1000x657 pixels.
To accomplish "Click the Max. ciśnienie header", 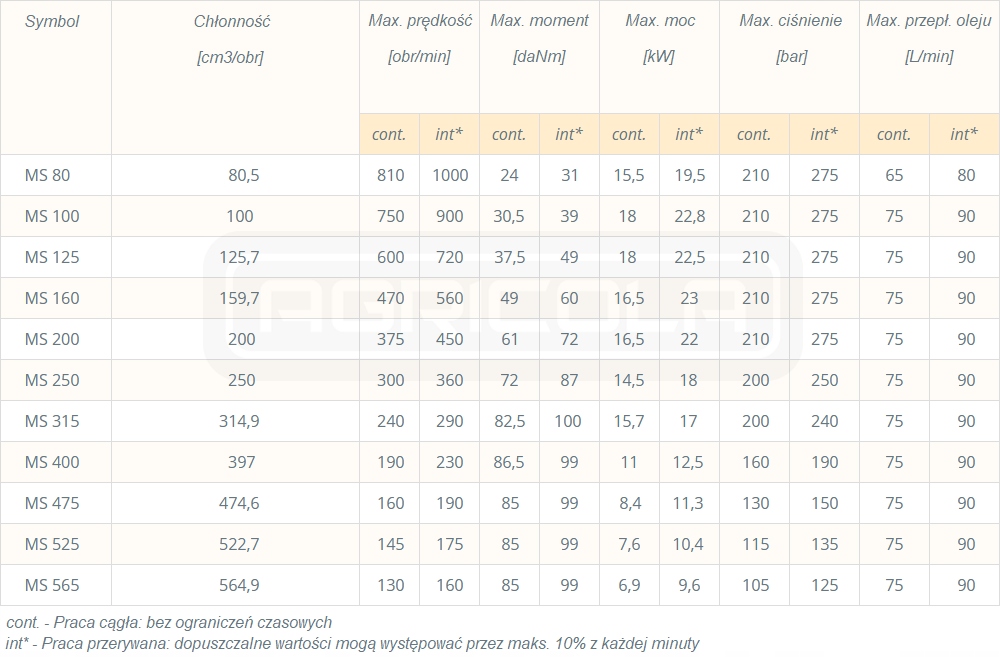I will 790,21.
